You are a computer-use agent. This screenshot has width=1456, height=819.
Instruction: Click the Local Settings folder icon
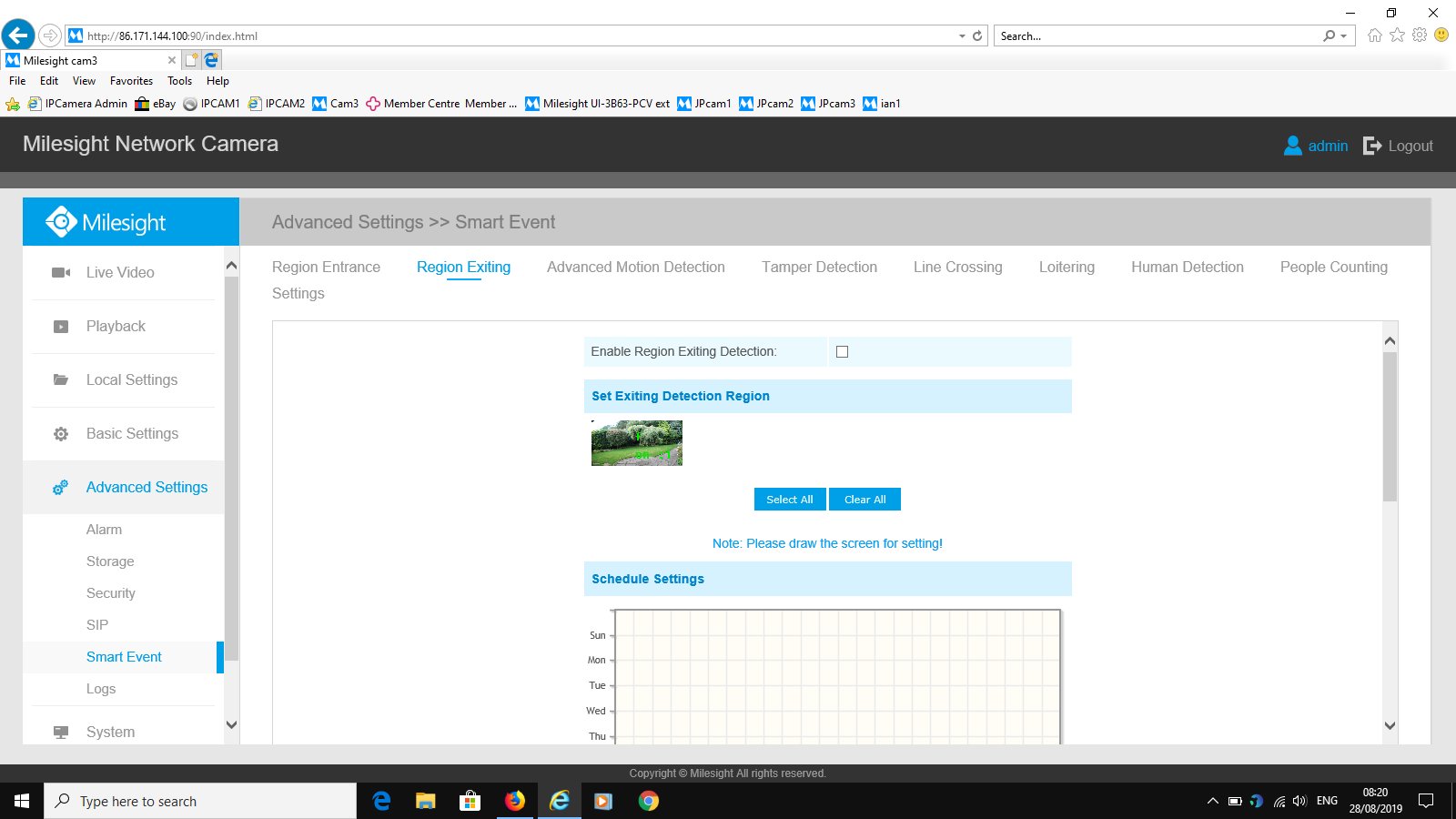[61, 380]
